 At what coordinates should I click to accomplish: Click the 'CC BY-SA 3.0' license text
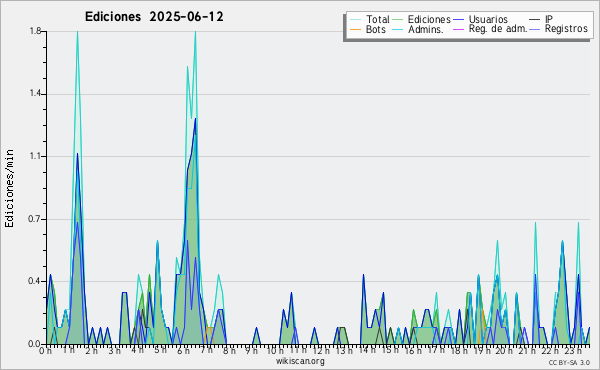(569, 362)
